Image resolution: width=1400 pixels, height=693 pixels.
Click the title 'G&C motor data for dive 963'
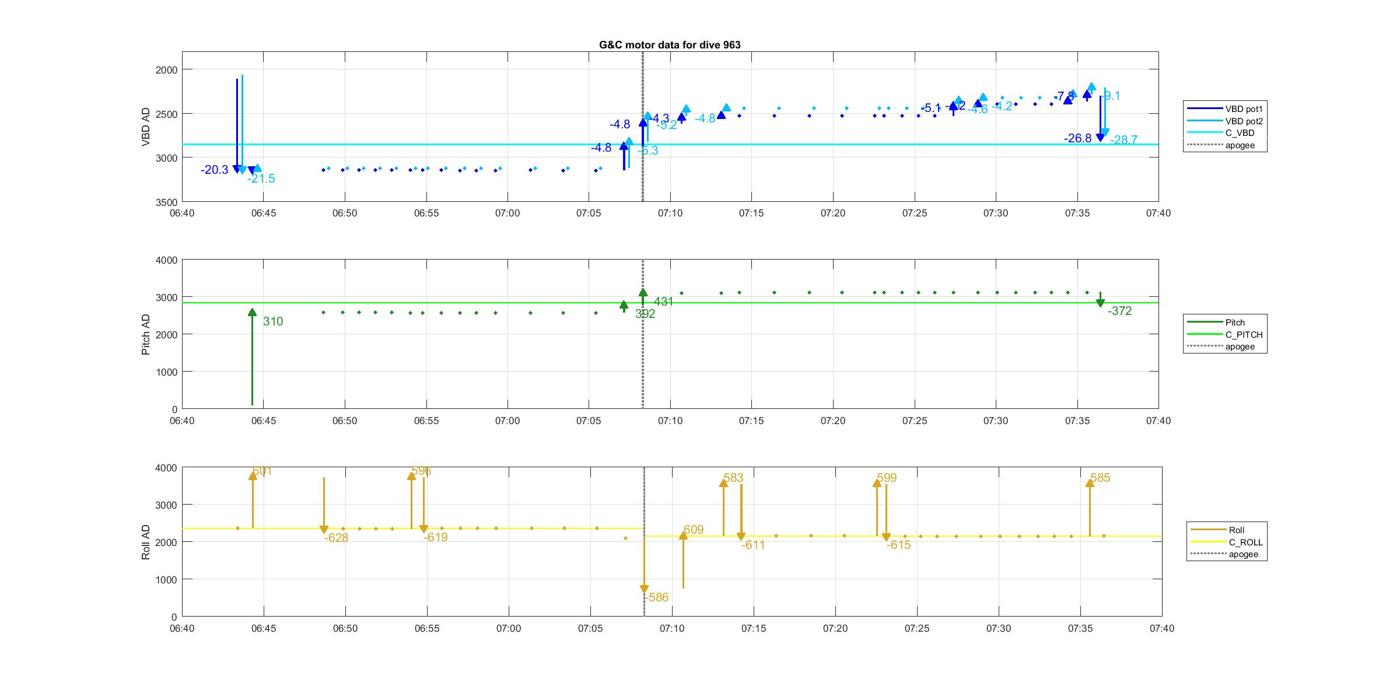[669, 45]
